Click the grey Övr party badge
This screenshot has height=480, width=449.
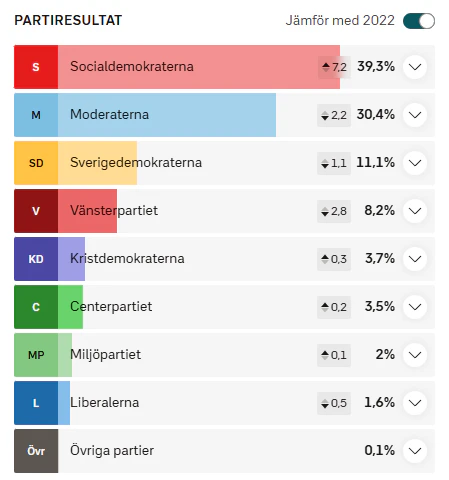(36, 451)
